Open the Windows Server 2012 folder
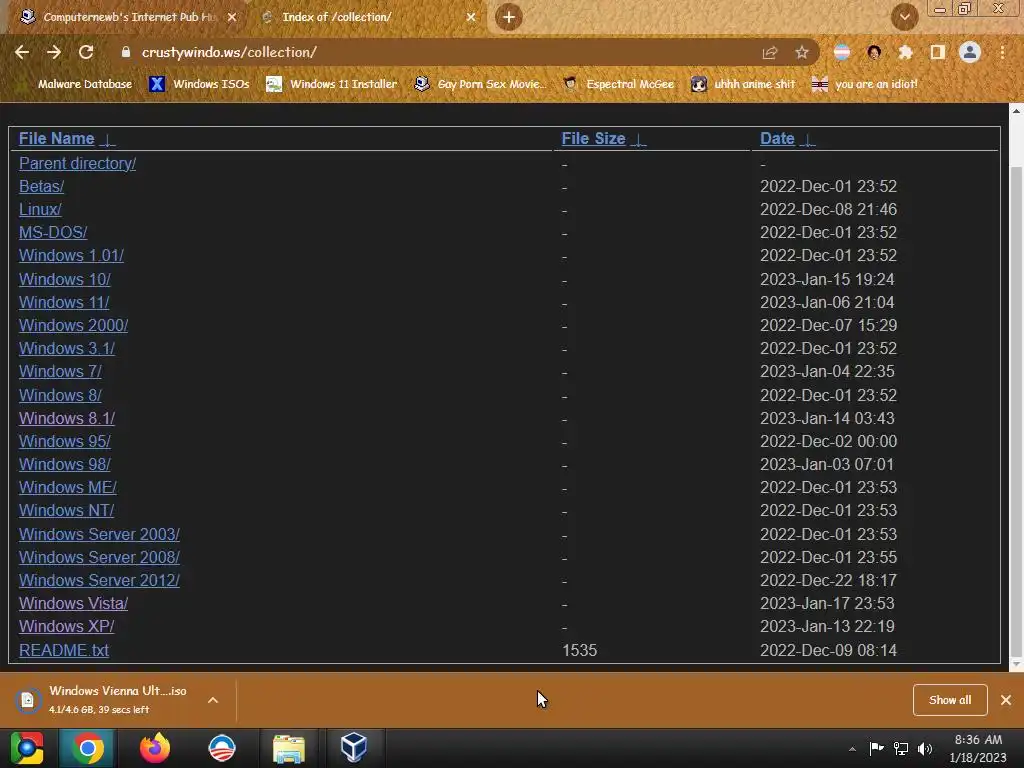 click(x=99, y=580)
